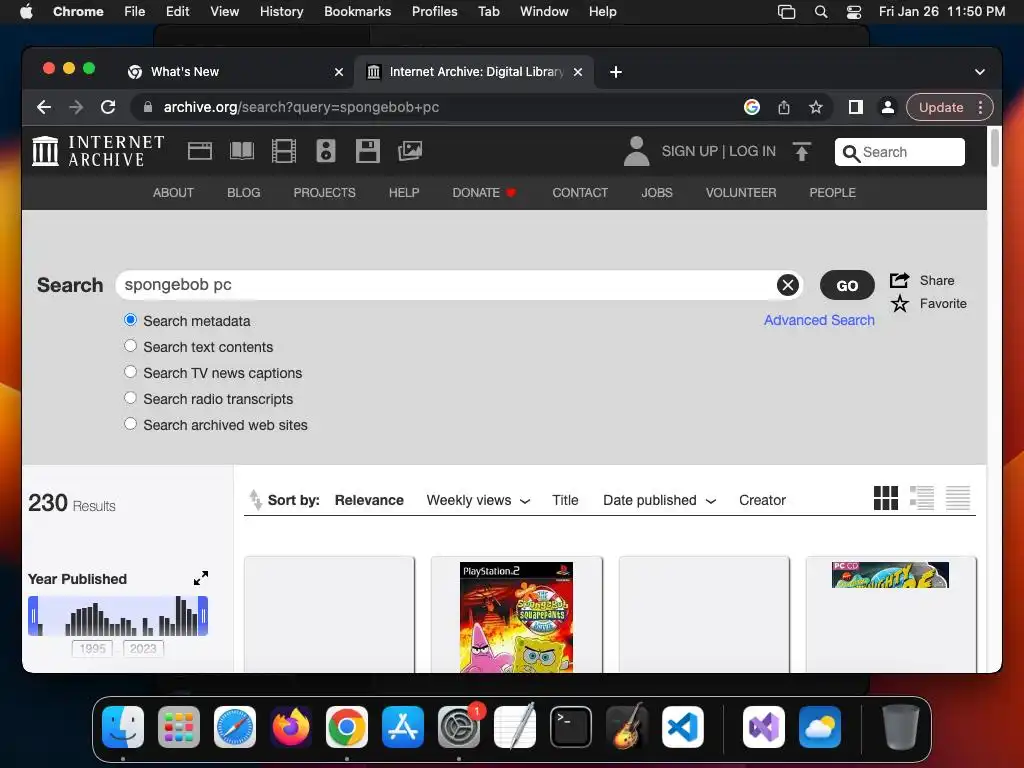Open Visual Studio Code from the Dock

coord(682,727)
